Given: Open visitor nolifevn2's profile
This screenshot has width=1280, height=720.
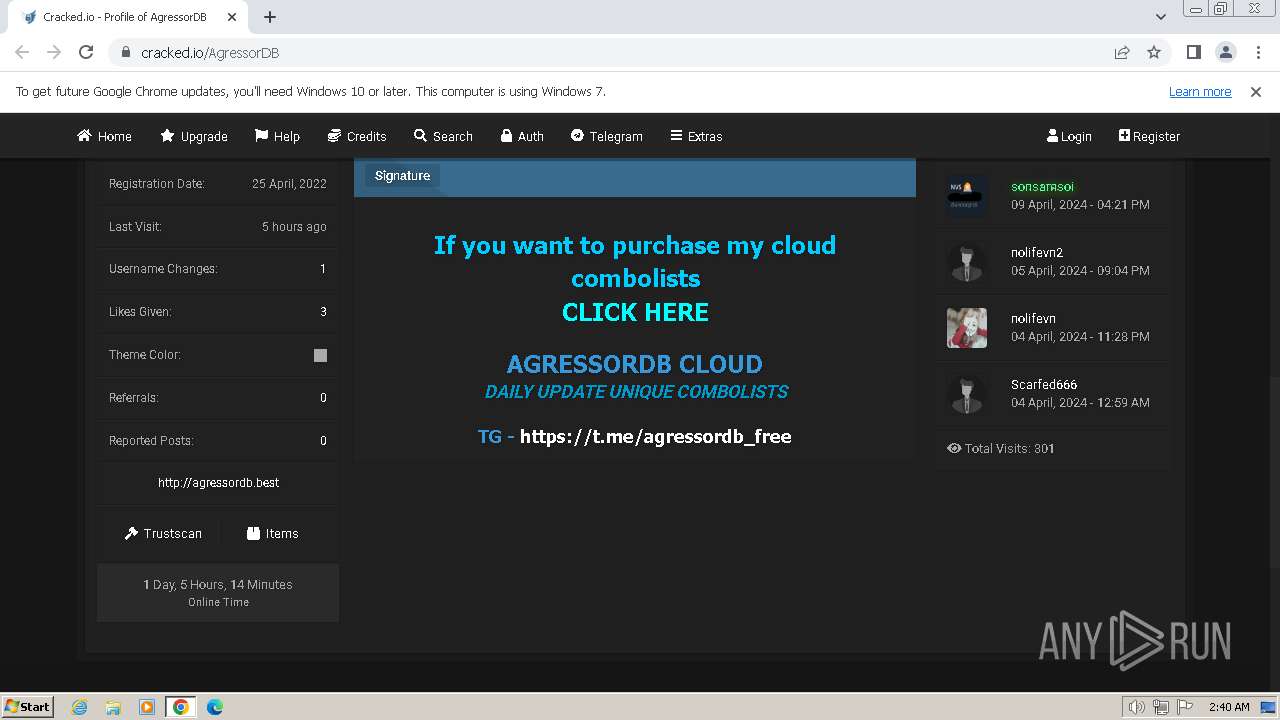Looking at the screenshot, I should click(1037, 253).
